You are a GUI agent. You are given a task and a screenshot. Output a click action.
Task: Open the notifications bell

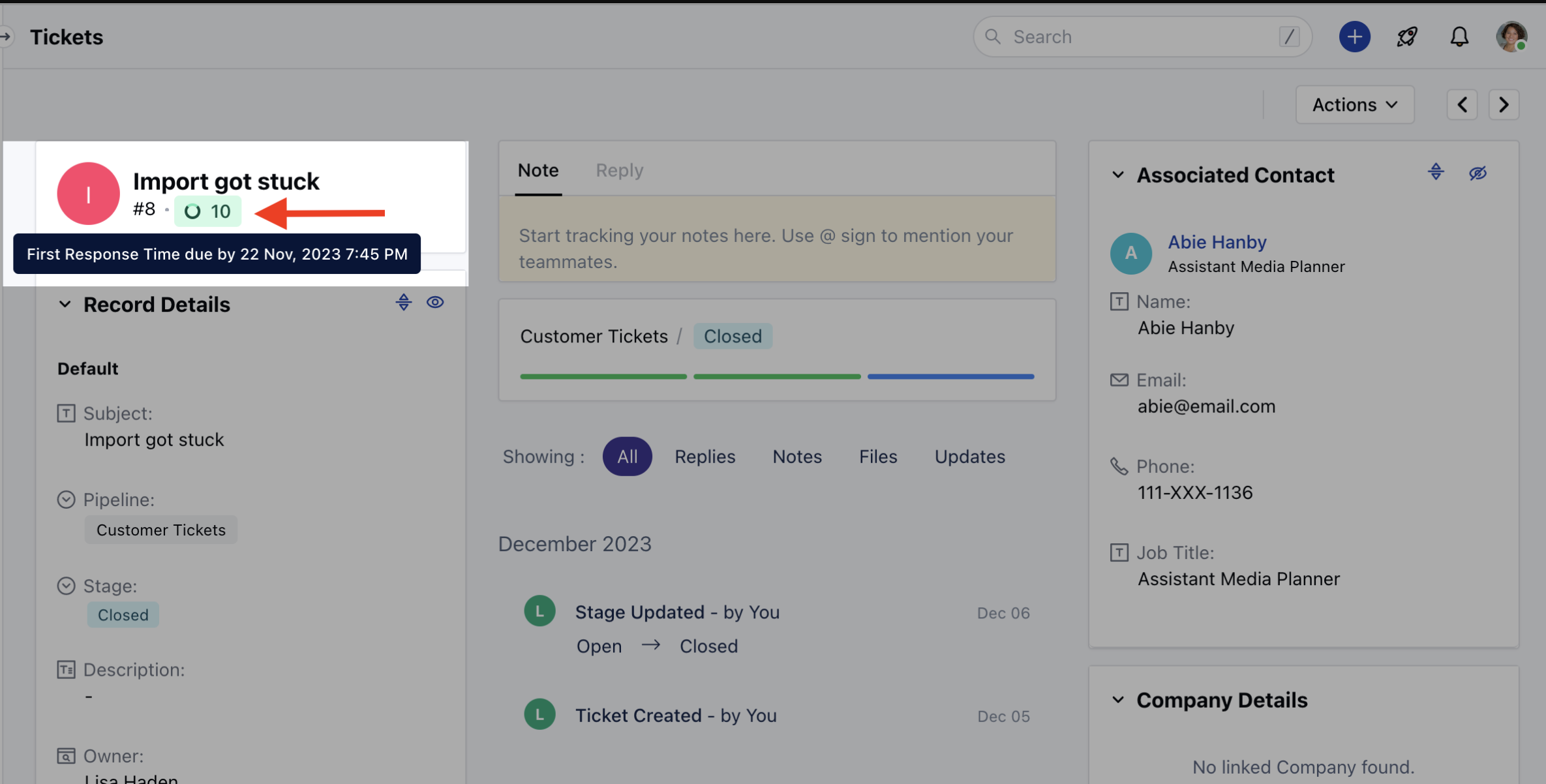(1459, 37)
